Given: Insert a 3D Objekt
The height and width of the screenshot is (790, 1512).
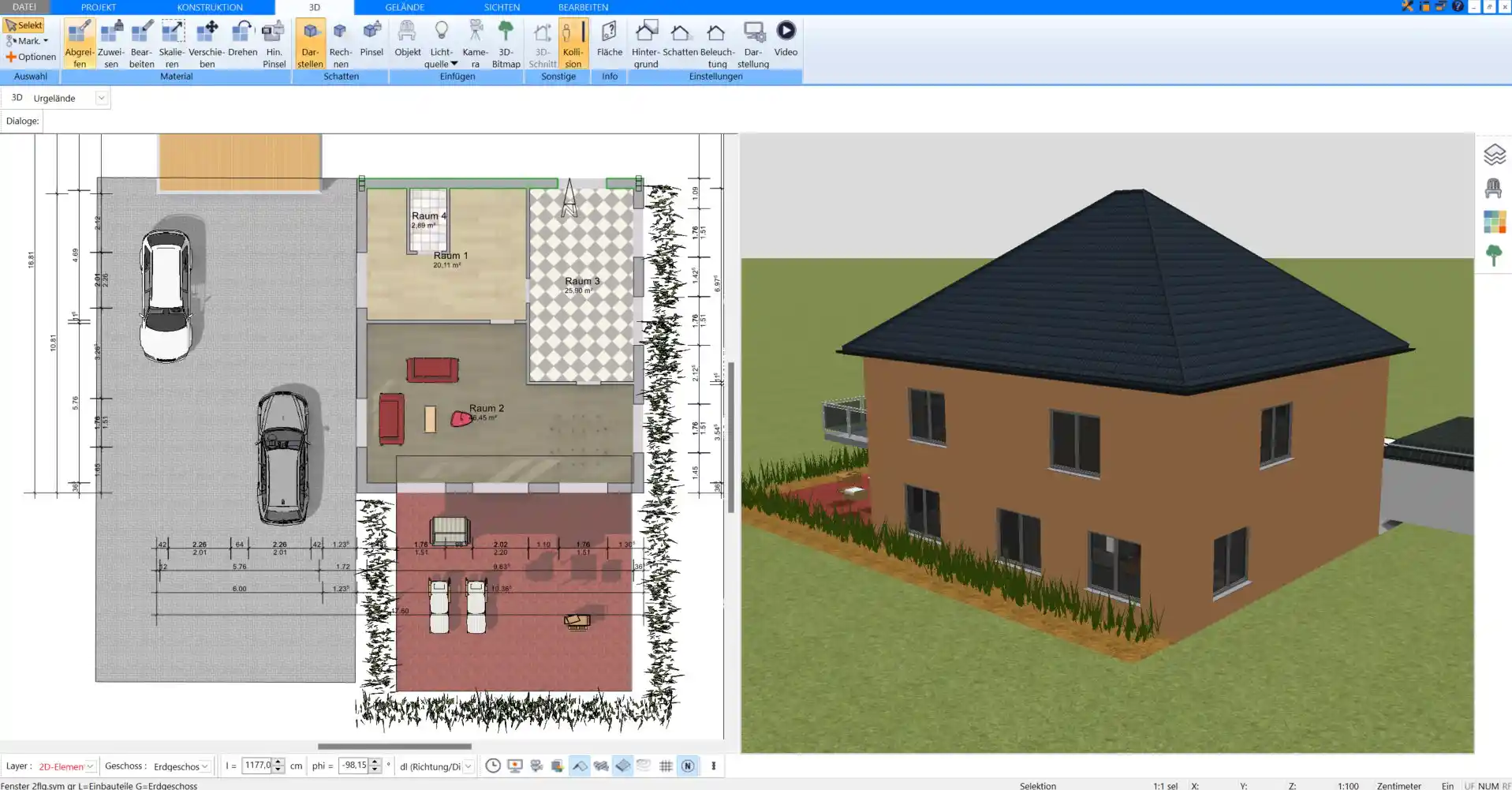Looking at the screenshot, I should click(408, 39).
